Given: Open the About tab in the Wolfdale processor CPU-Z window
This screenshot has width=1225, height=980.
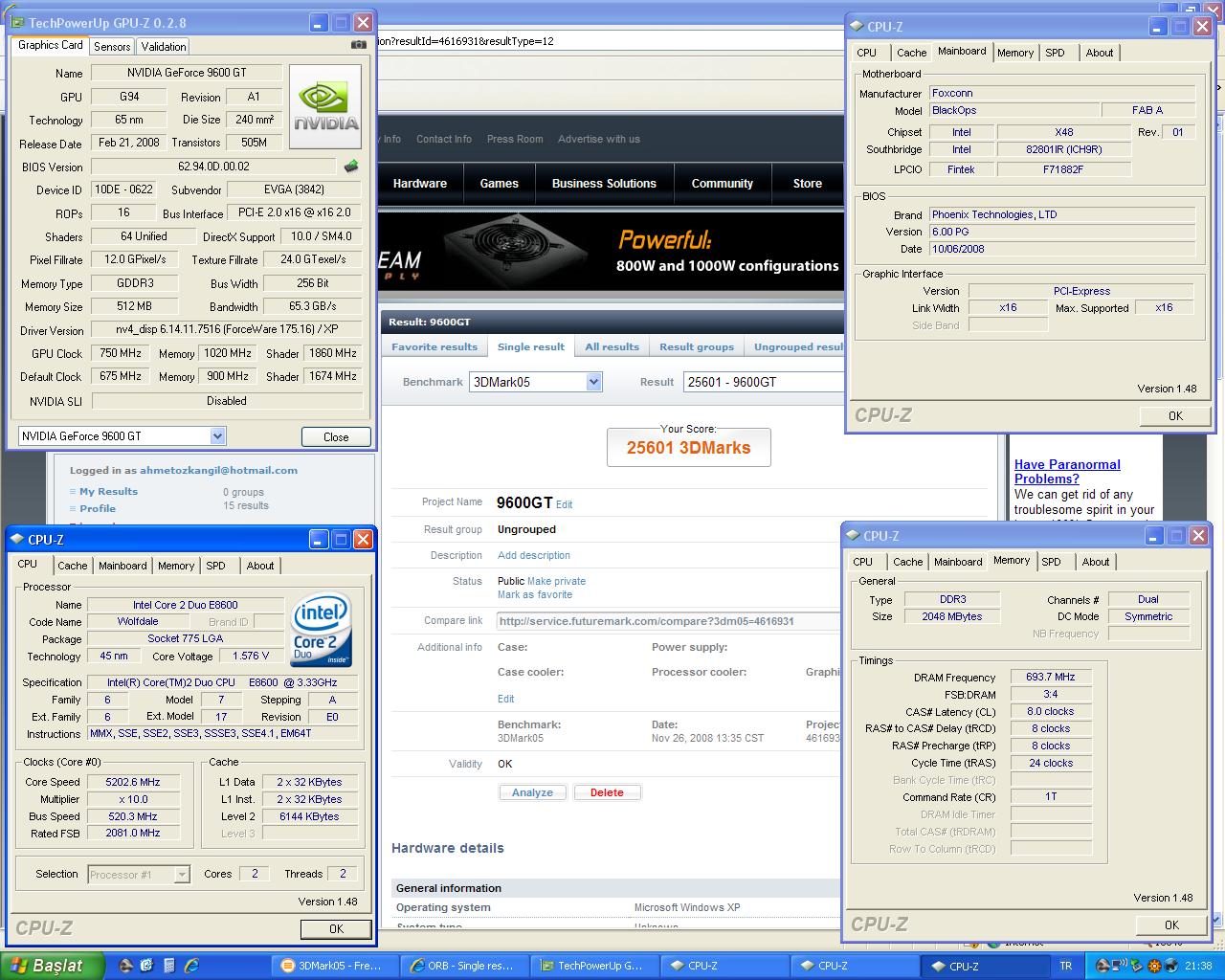Looking at the screenshot, I should (x=260, y=566).
